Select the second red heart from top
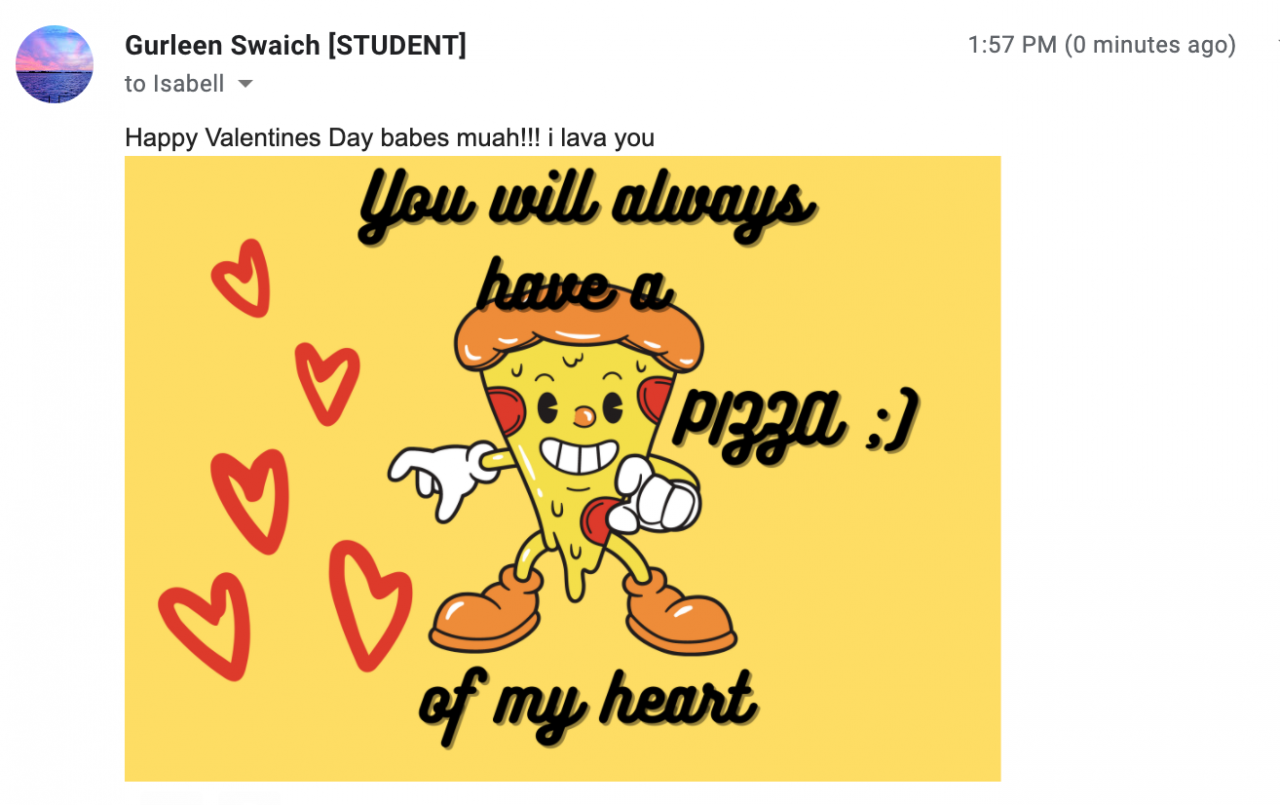Image resolution: width=1280 pixels, height=805 pixels. coord(327,382)
